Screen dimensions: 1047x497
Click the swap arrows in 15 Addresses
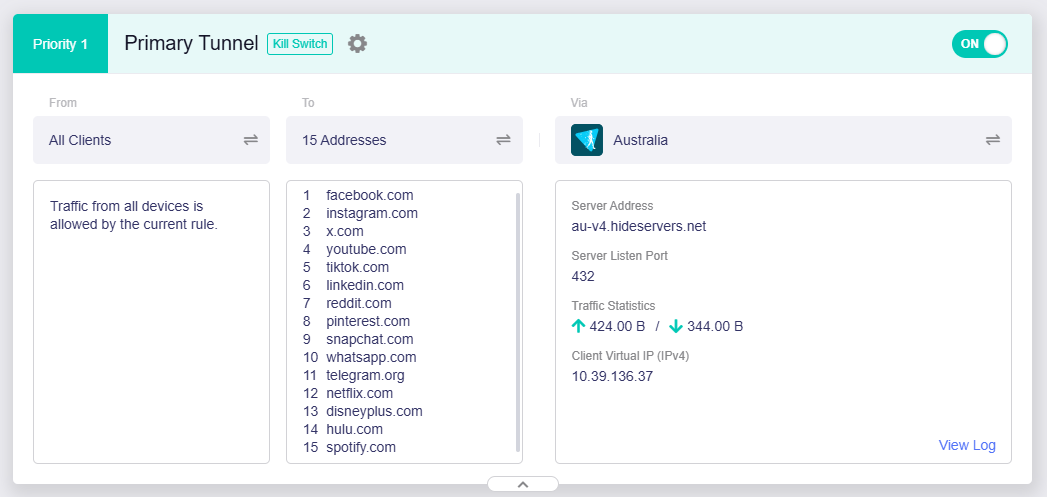[504, 140]
